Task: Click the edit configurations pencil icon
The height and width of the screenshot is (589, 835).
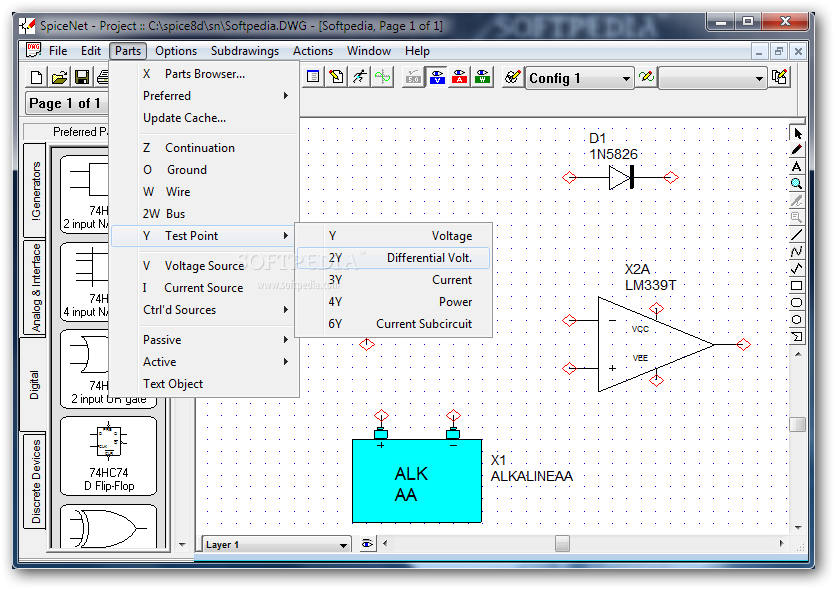Action: point(512,77)
